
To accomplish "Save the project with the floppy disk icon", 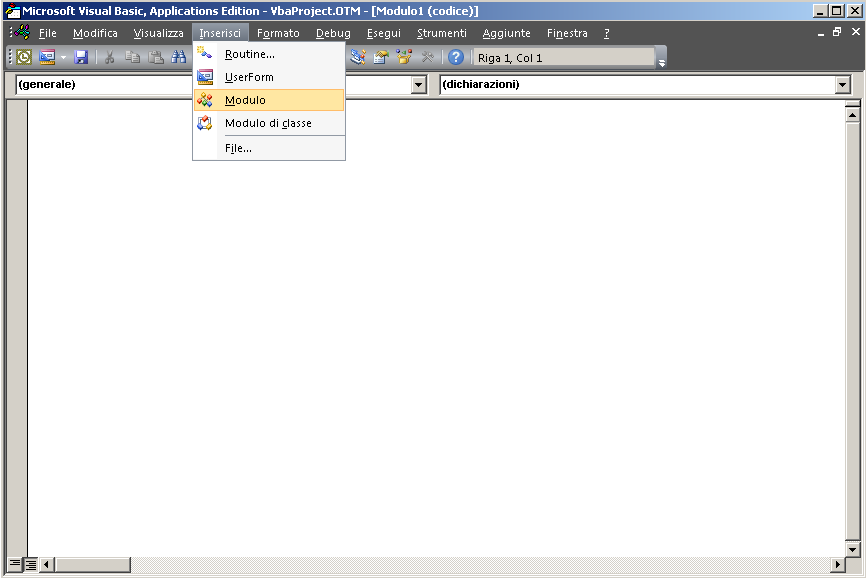I will [81, 57].
